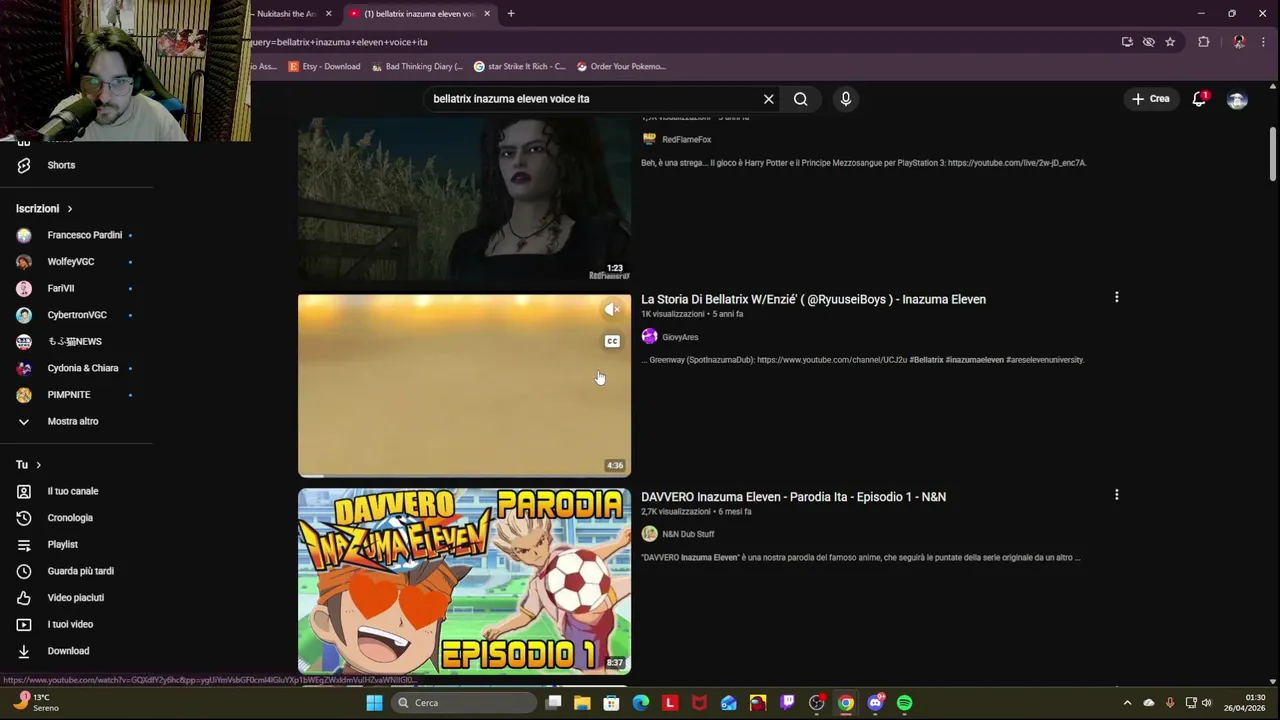The width and height of the screenshot is (1280, 720).
Task: Open the Windows Start menu
Action: [x=374, y=703]
